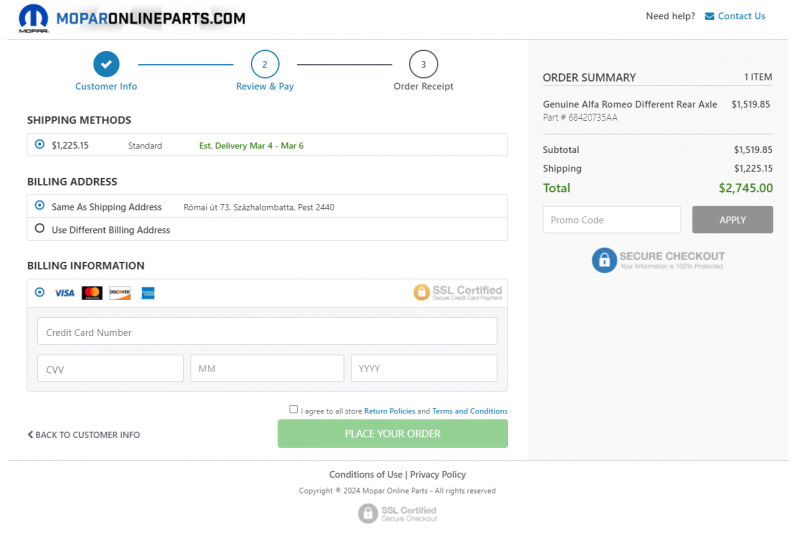Click the 1 ITEM count in Order Summary
This screenshot has width=800, height=535.
pyautogui.click(x=758, y=77)
